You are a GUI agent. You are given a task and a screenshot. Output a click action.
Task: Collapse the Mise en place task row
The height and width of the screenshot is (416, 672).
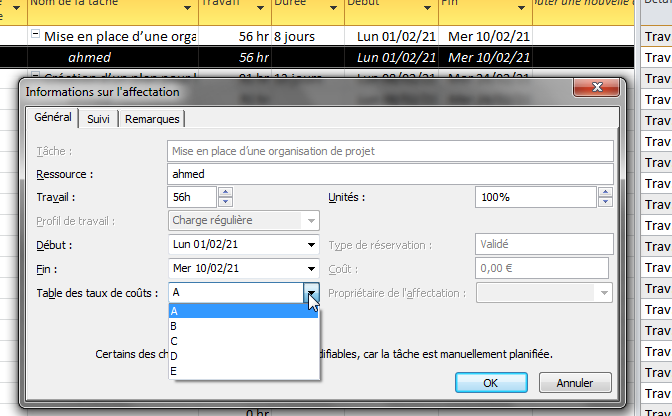pos(35,35)
